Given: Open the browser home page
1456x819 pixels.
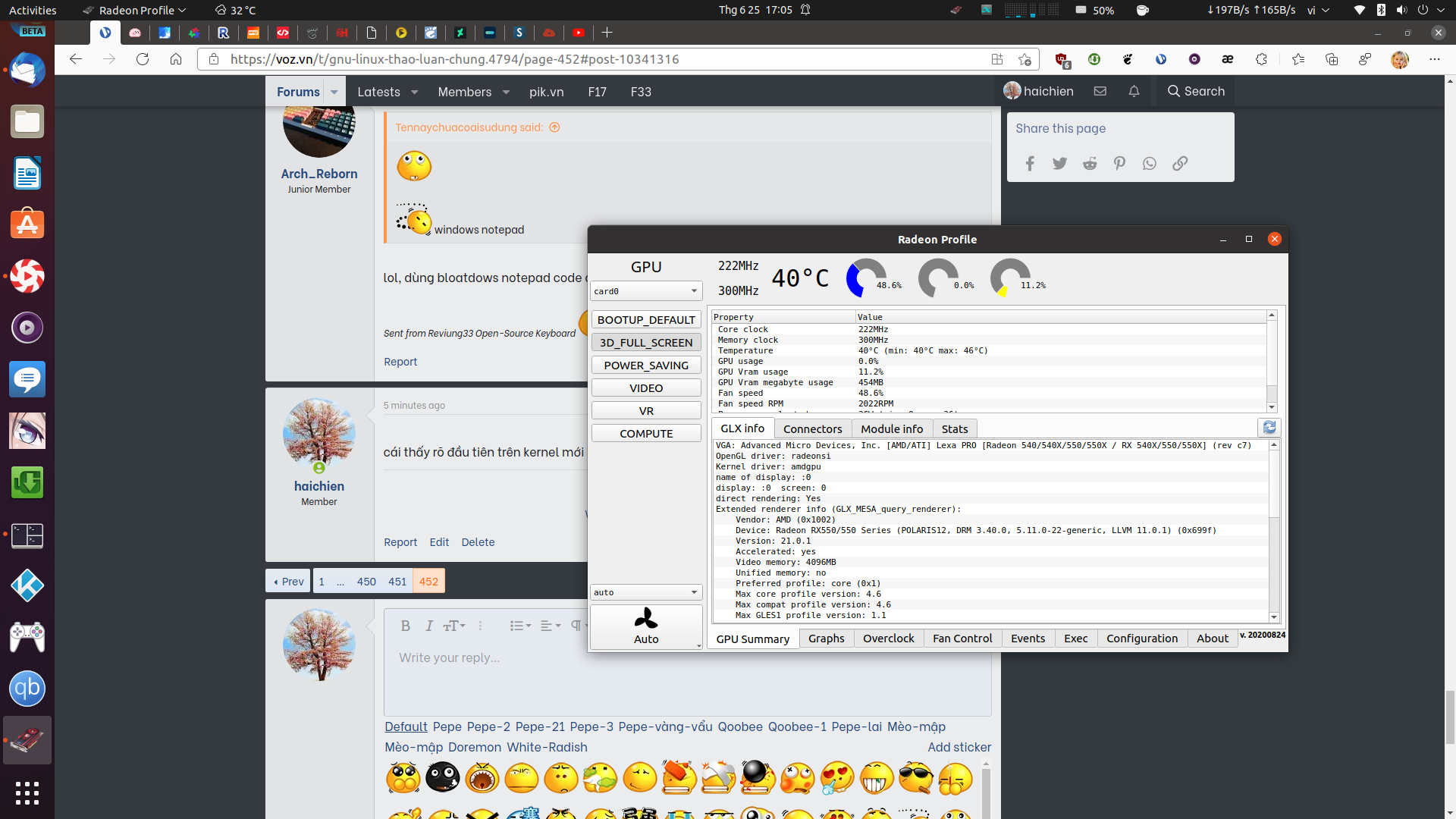Looking at the screenshot, I should pos(176,59).
